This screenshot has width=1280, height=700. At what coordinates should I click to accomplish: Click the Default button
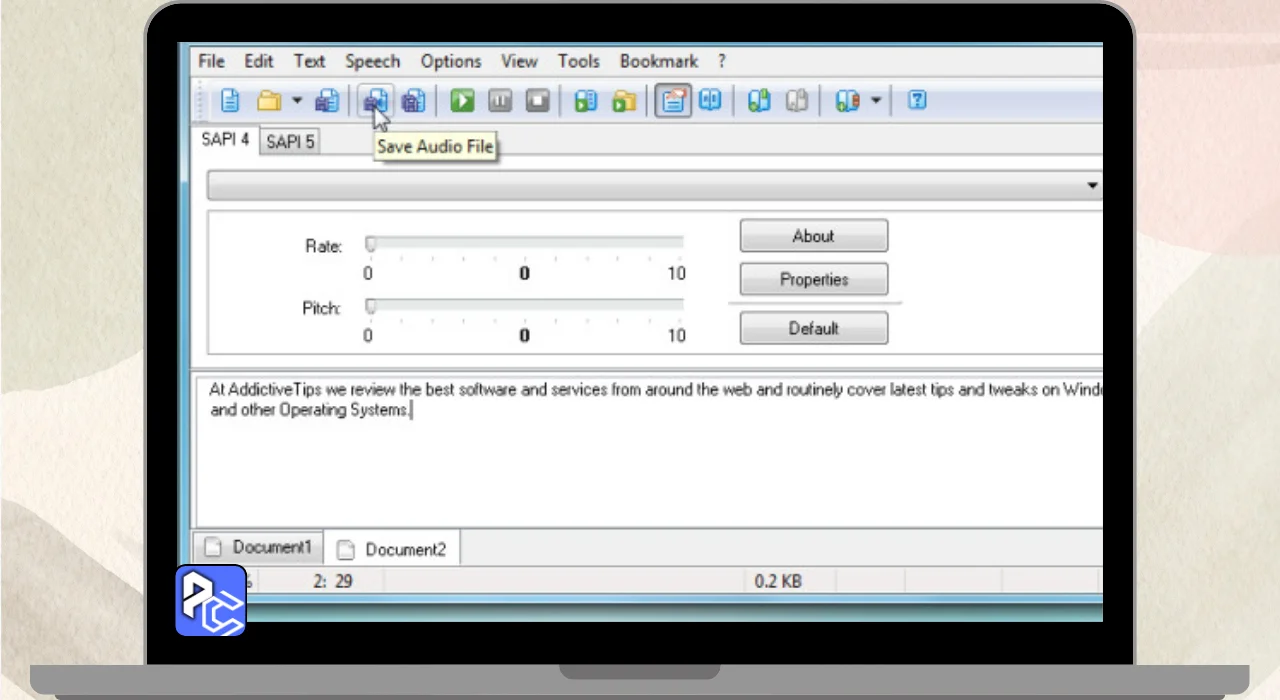[814, 328]
